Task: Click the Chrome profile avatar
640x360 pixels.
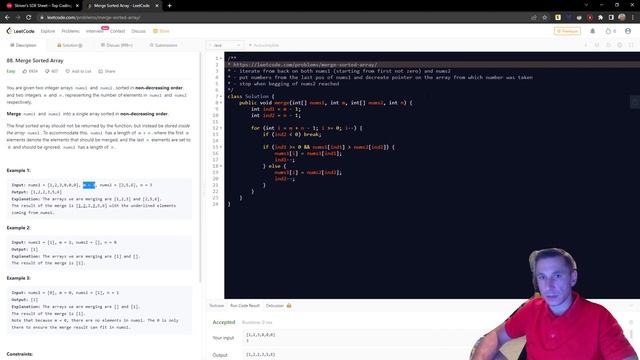Action: [622, 18]
